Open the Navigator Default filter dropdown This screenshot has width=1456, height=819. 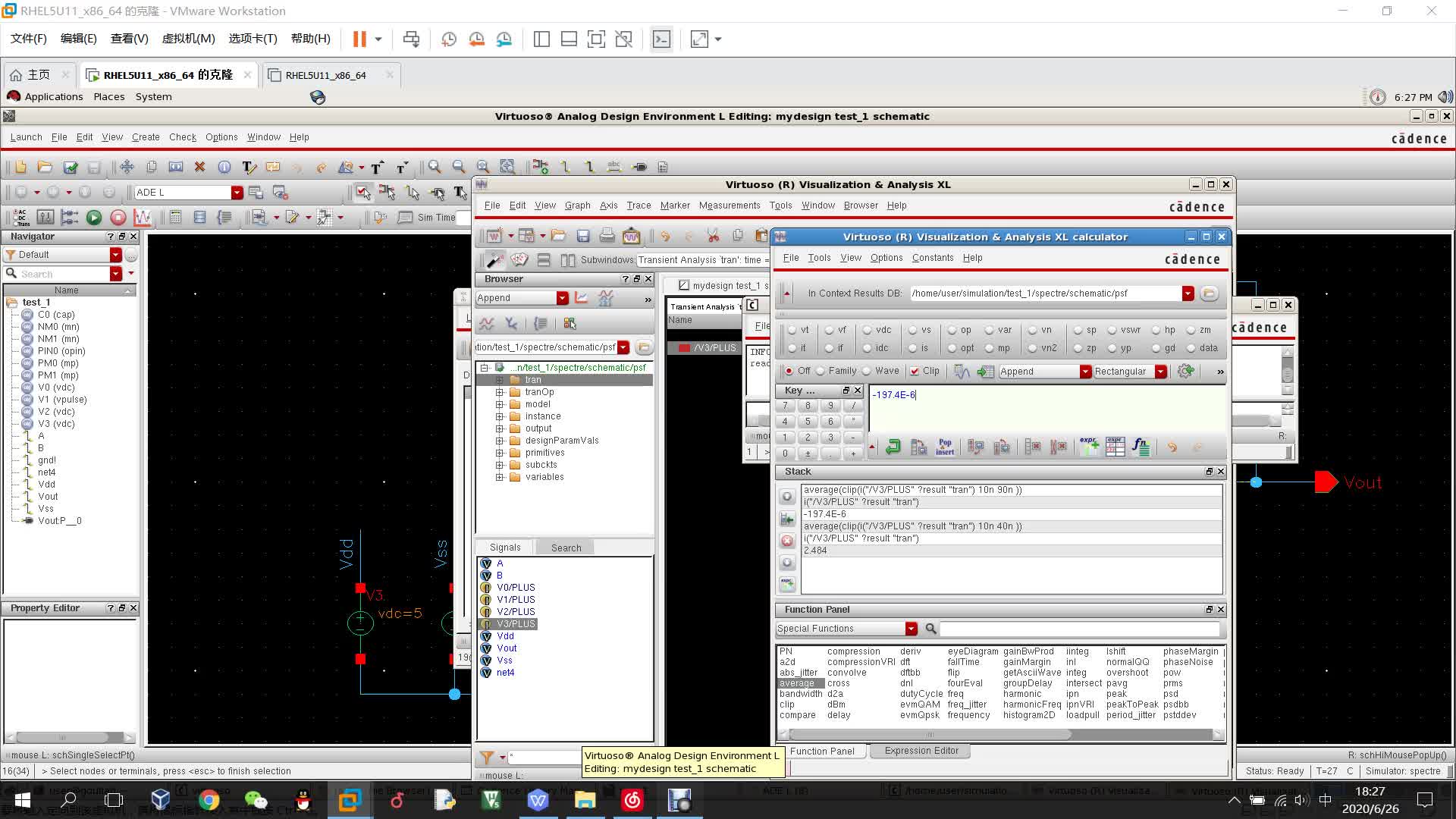[115, 255]
